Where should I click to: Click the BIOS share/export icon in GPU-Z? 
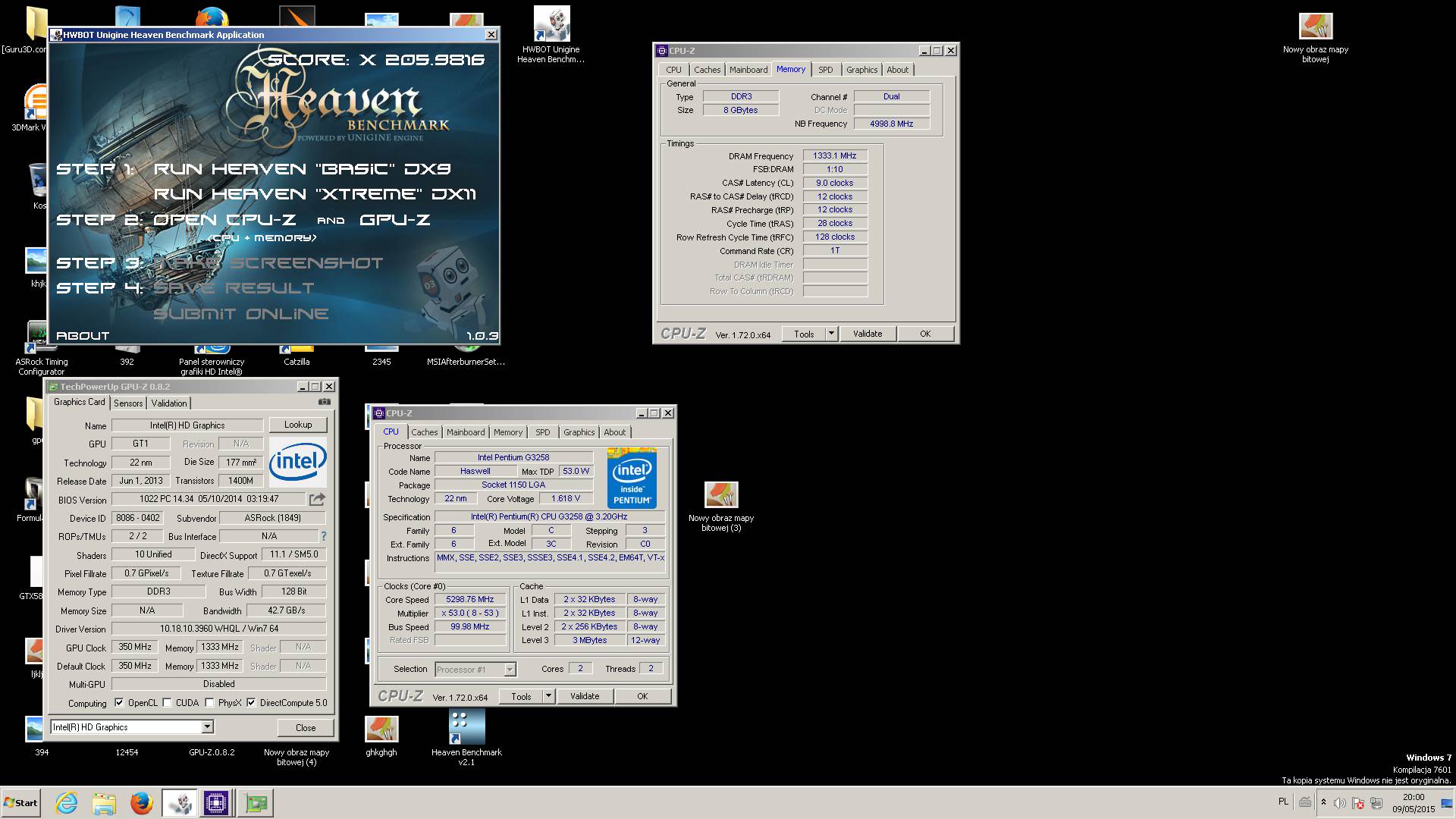tap(317, 499)
